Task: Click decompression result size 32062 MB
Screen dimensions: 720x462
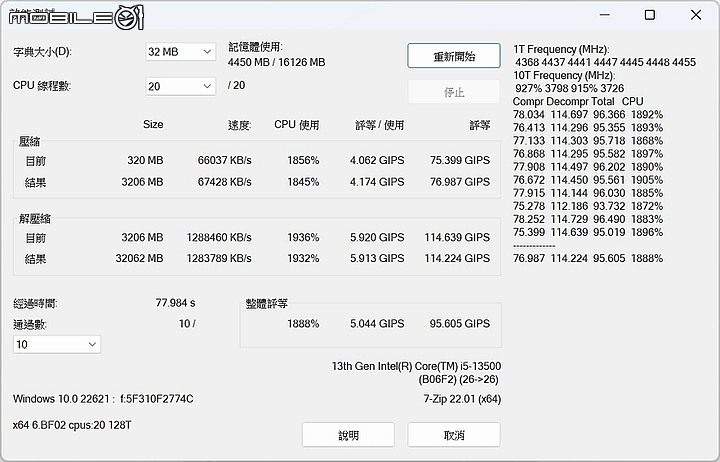Action: pos(139,259)
